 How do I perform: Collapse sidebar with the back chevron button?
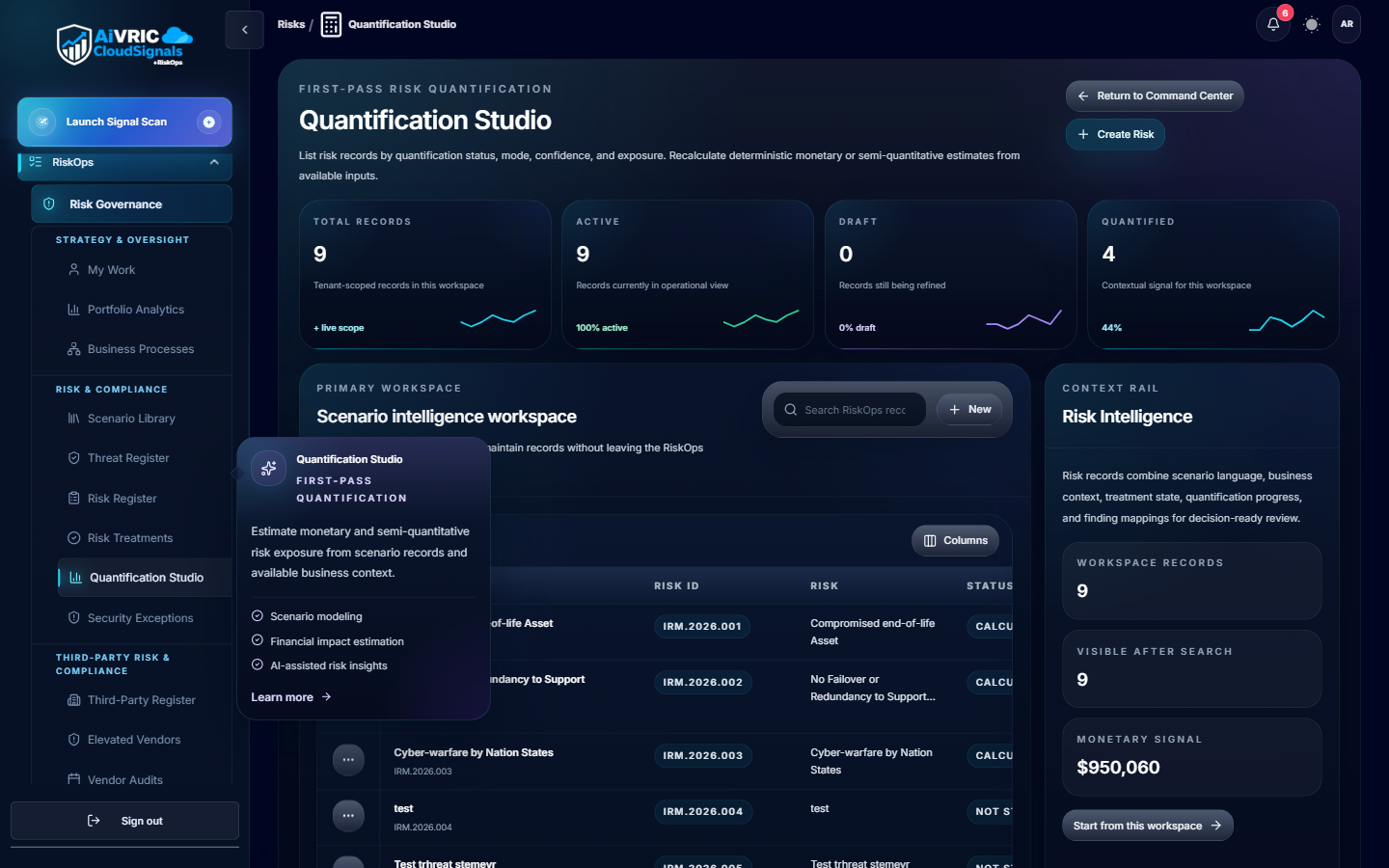244,29
